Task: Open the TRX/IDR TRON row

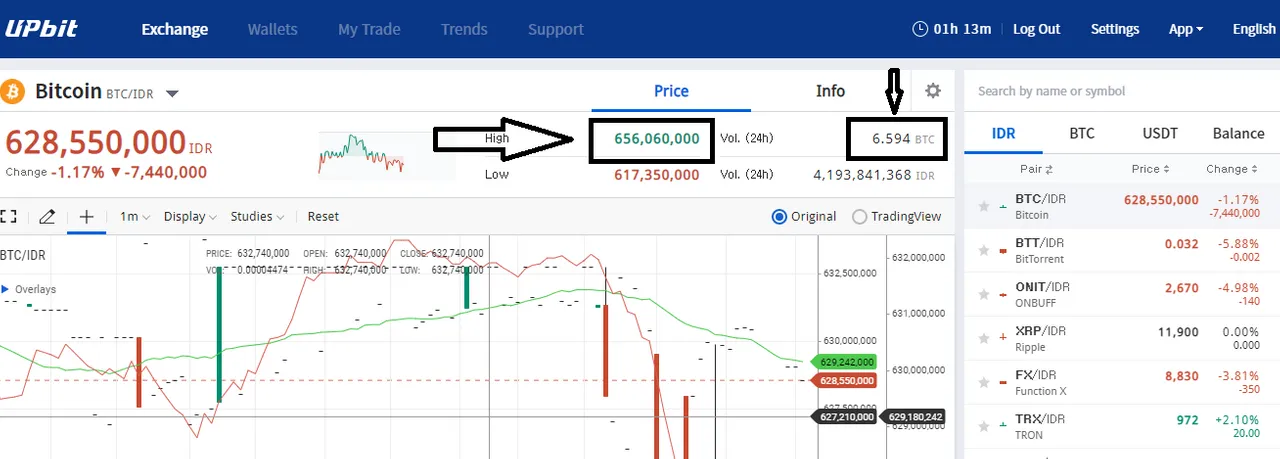Action: pos(1121,427)
